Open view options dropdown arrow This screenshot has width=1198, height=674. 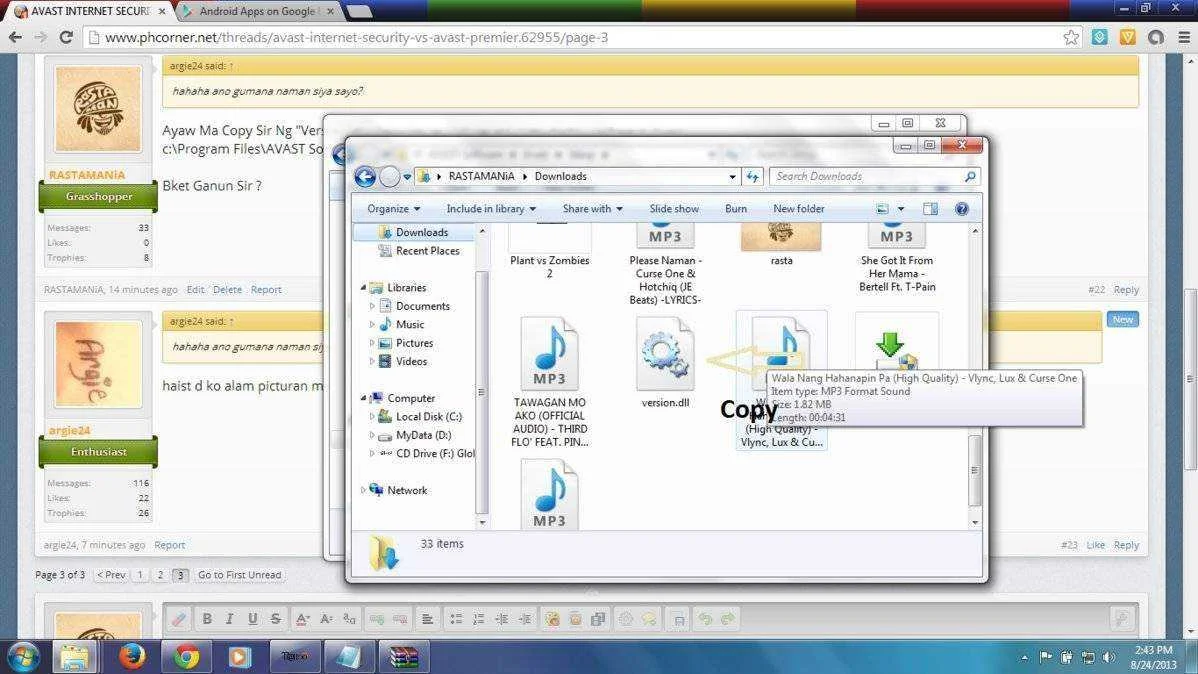pos(901,209)
